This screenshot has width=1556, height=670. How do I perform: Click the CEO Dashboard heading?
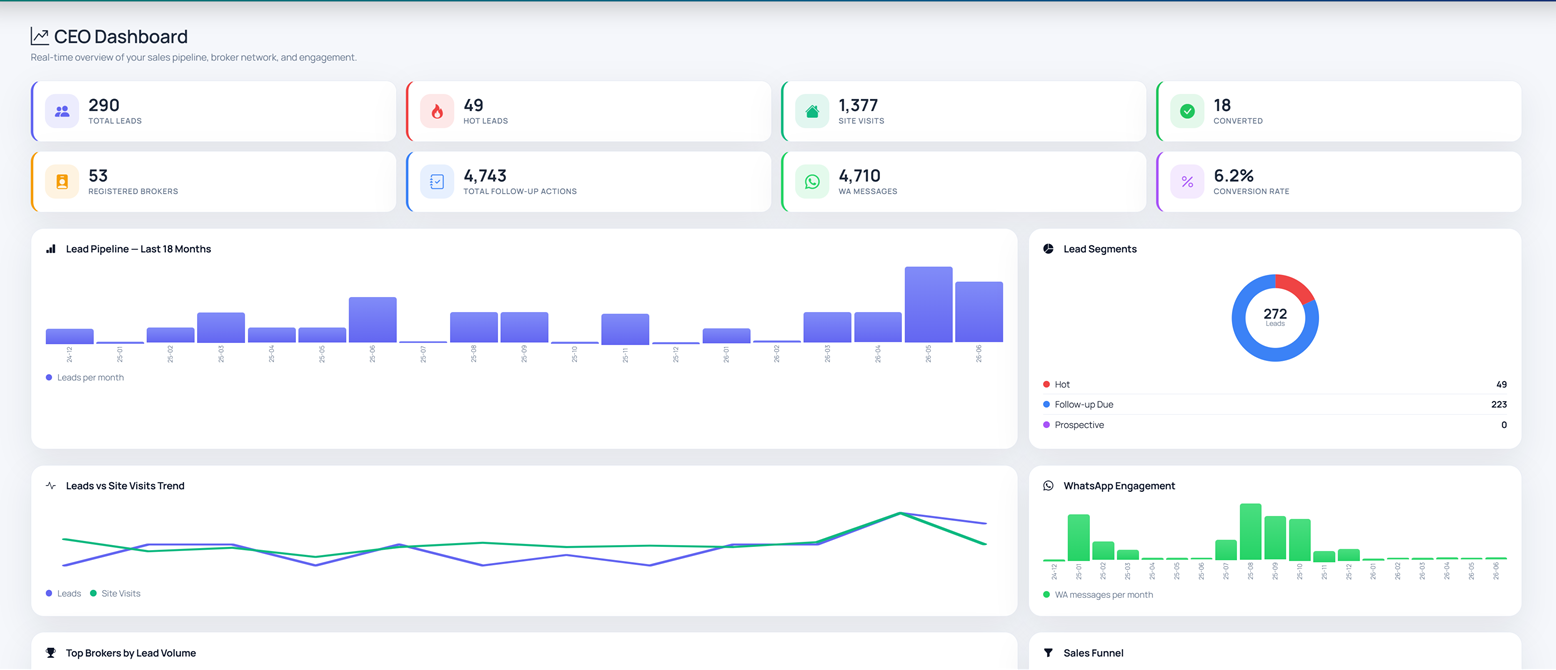click(121, 37)
